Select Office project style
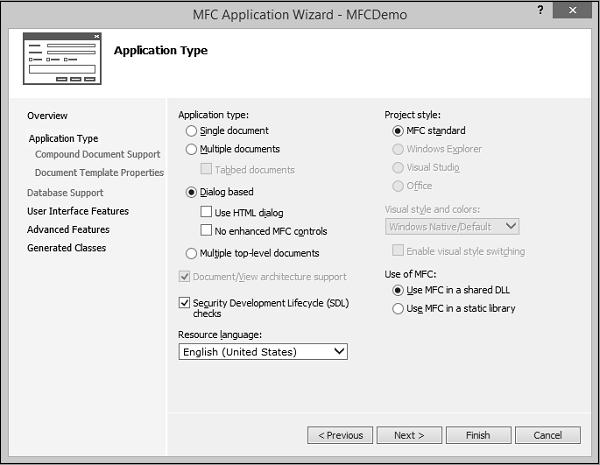The width and height of the screenshot is (600, 465). [398, 186]
